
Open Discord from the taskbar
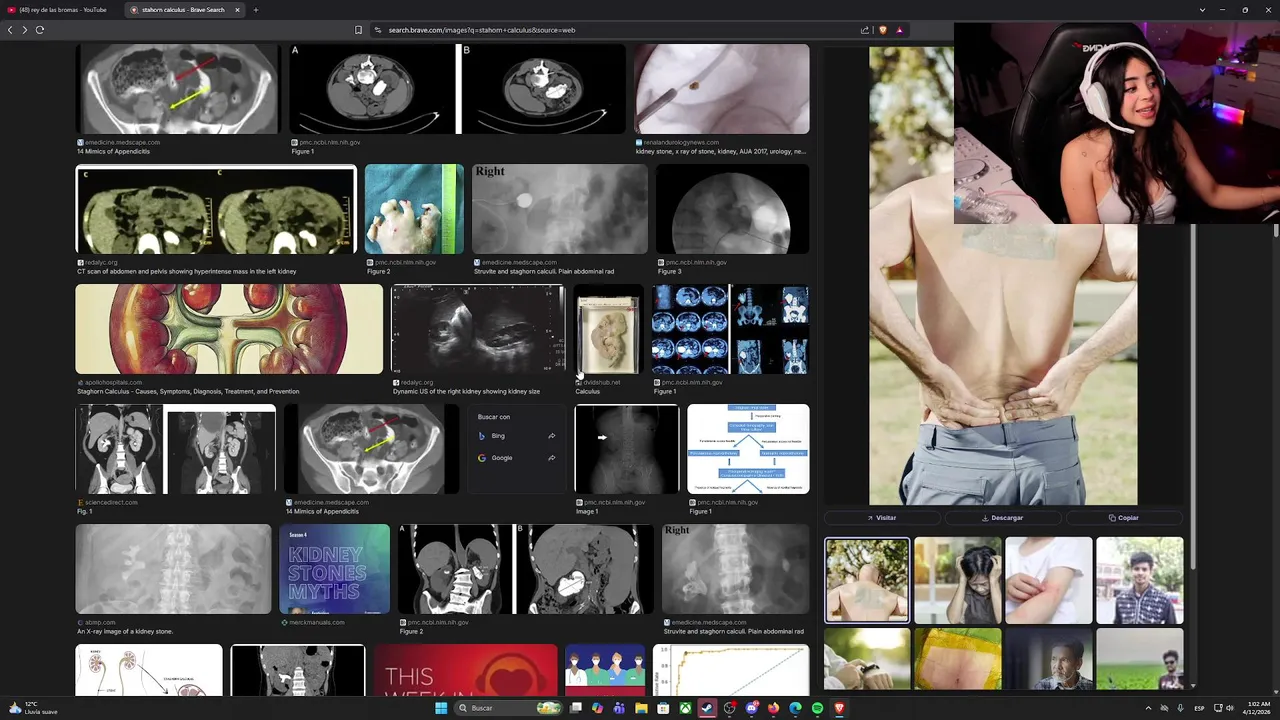pyautogui.click(x=751, y=708)
